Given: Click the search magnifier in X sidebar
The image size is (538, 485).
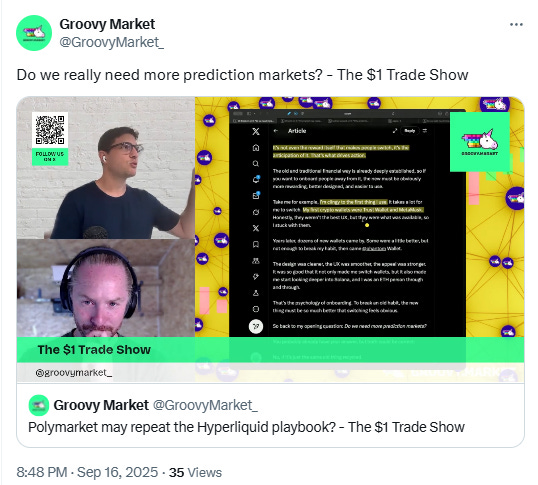Looking at the screenshot, I should tap(256, 164).
